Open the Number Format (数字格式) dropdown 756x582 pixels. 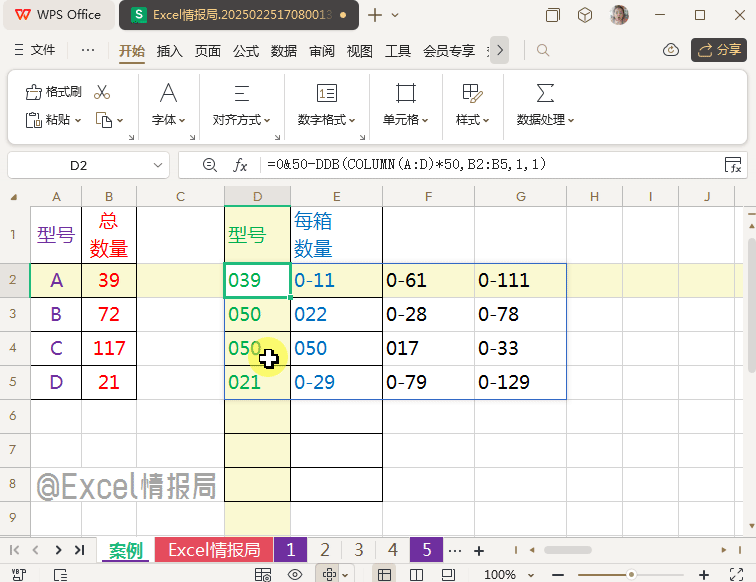[327, 120]
